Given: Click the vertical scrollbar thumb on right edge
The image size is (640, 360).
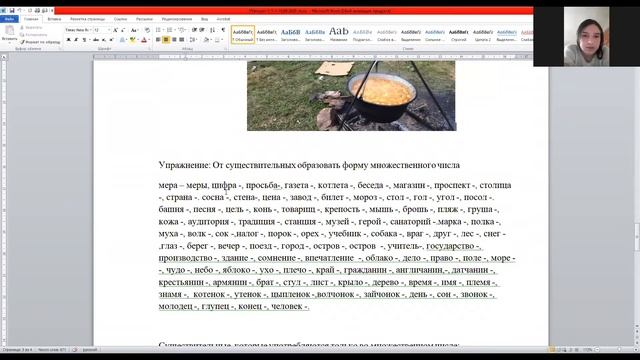Looking at the screenshot, I should (x=637, y=237).
